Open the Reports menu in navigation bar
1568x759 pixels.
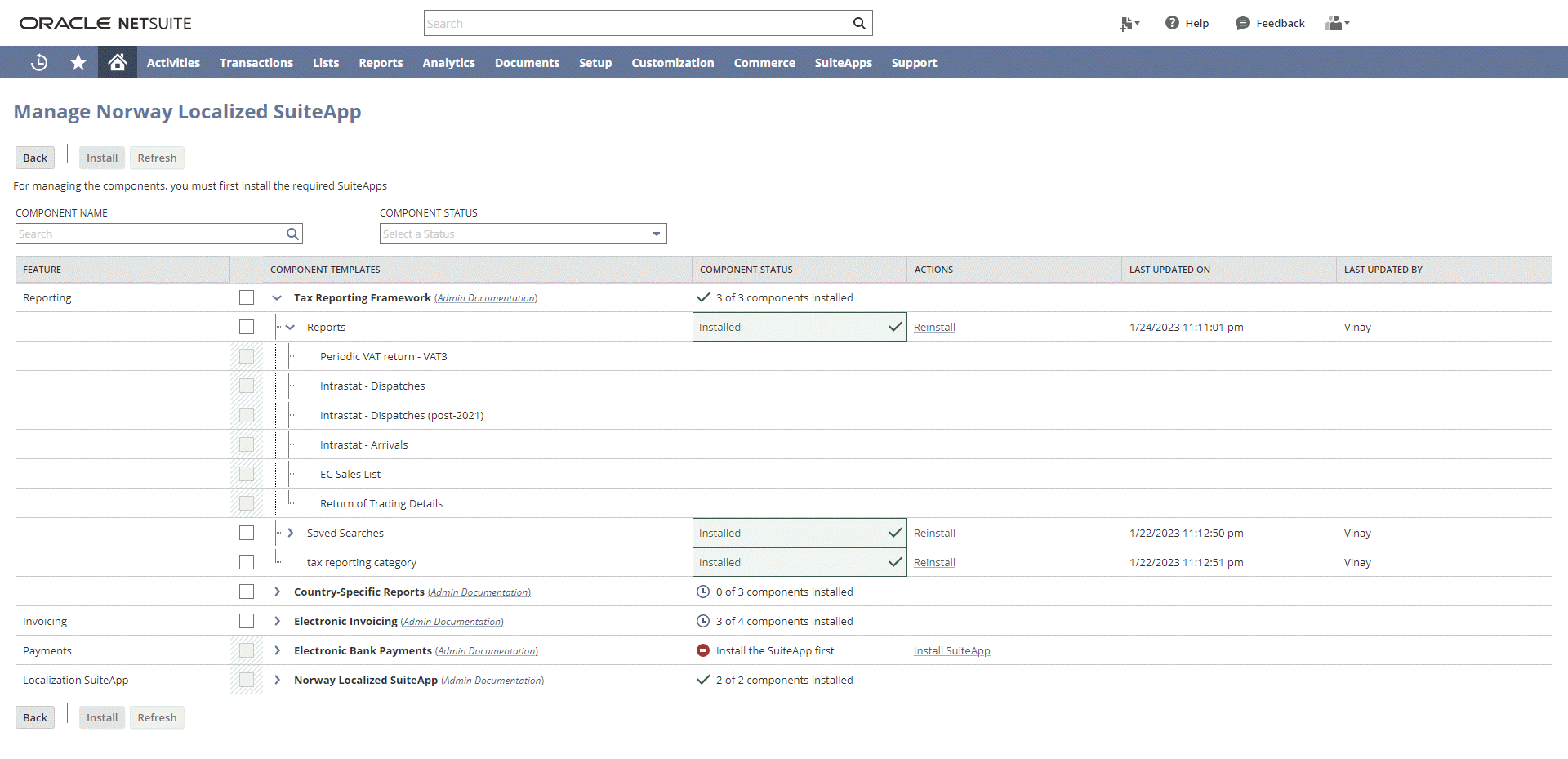pyautogui.click(x=381, y=62)
